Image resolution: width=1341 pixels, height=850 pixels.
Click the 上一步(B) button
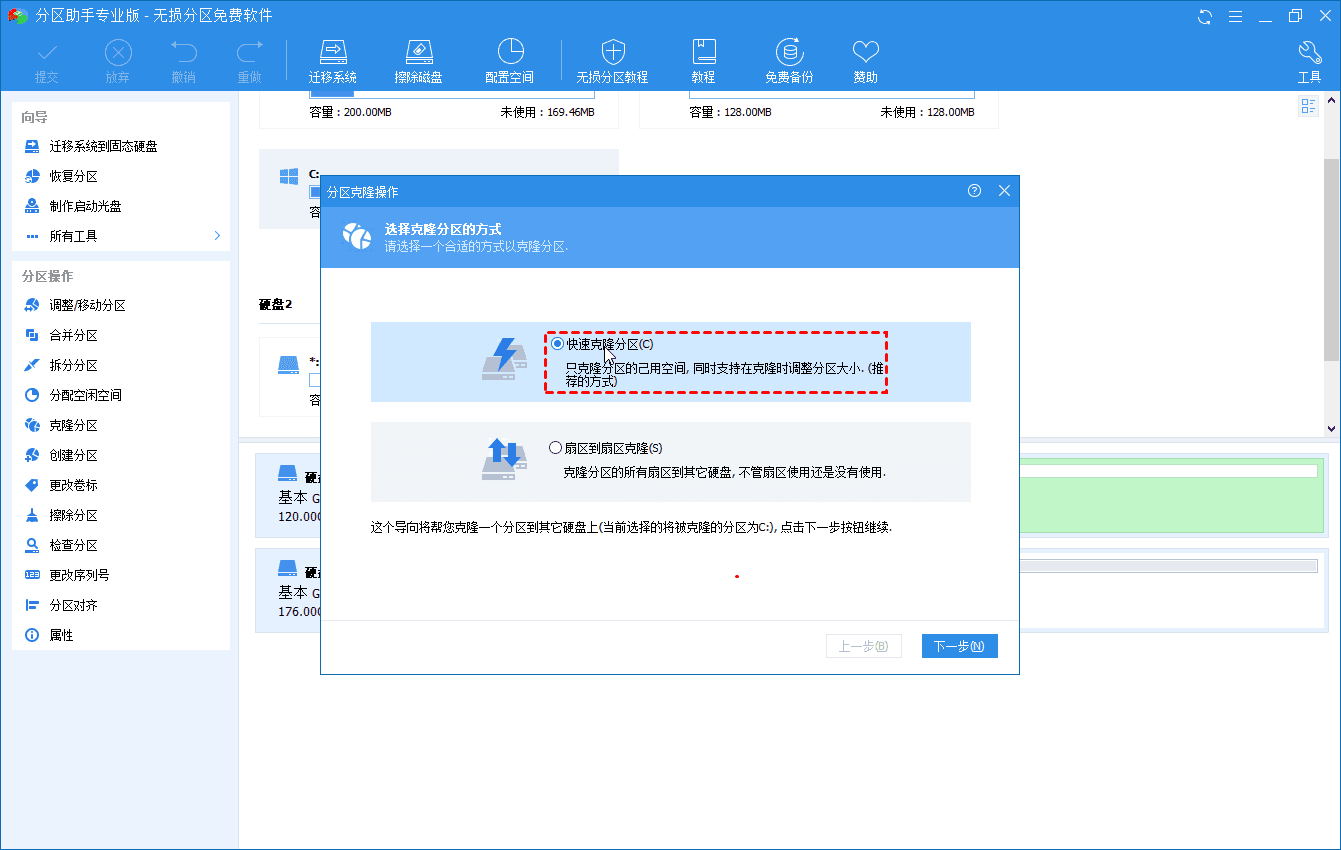point(864,646)
